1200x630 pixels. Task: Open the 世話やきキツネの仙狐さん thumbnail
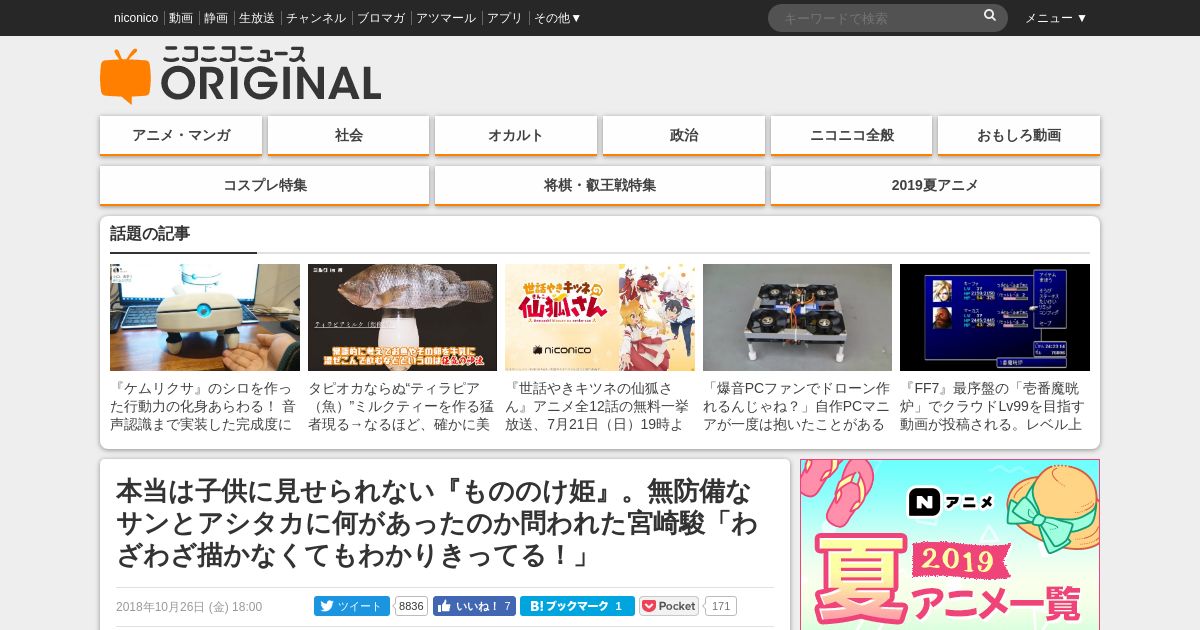pos(600,317)
